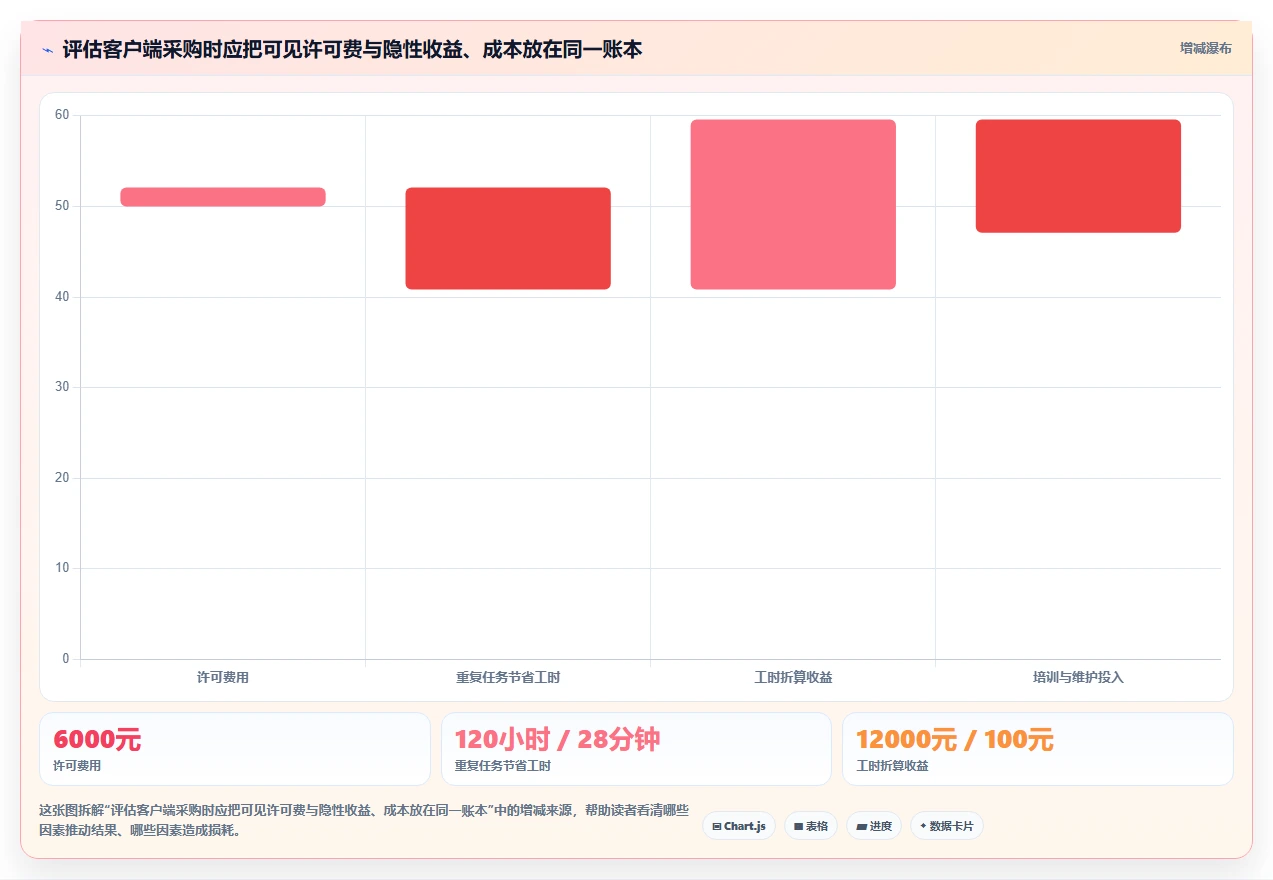Select the Chart.js chip
This screenshot has width=1273, height=880.
(x=739, y=826)
